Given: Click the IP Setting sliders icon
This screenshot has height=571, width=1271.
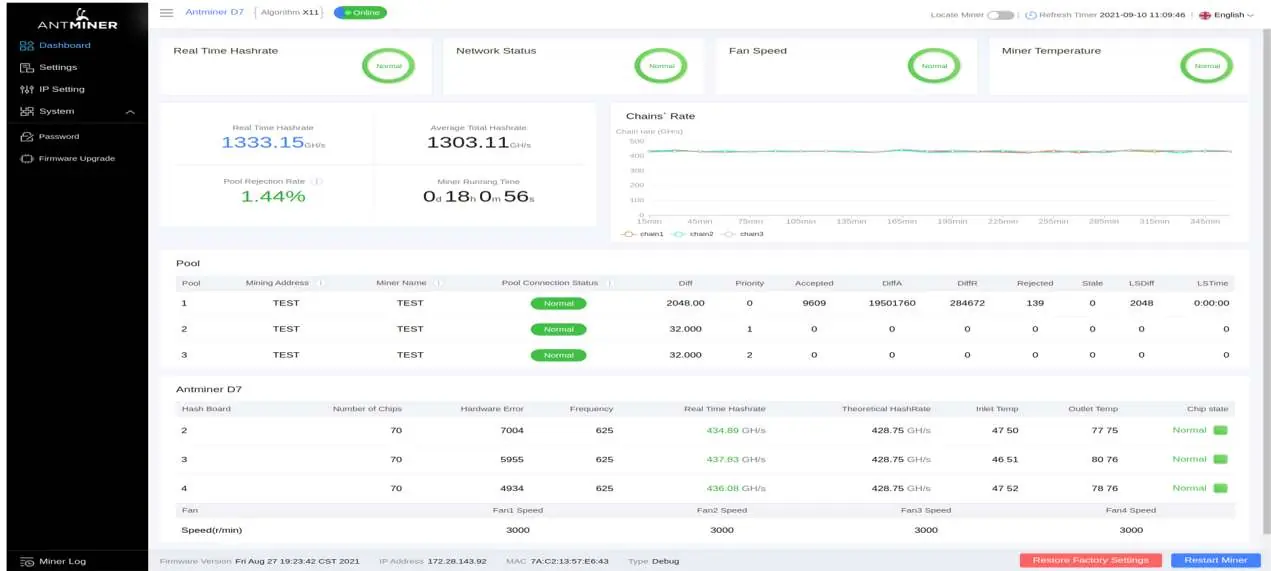Looking at the screenshot, I should tap(27, 89).
